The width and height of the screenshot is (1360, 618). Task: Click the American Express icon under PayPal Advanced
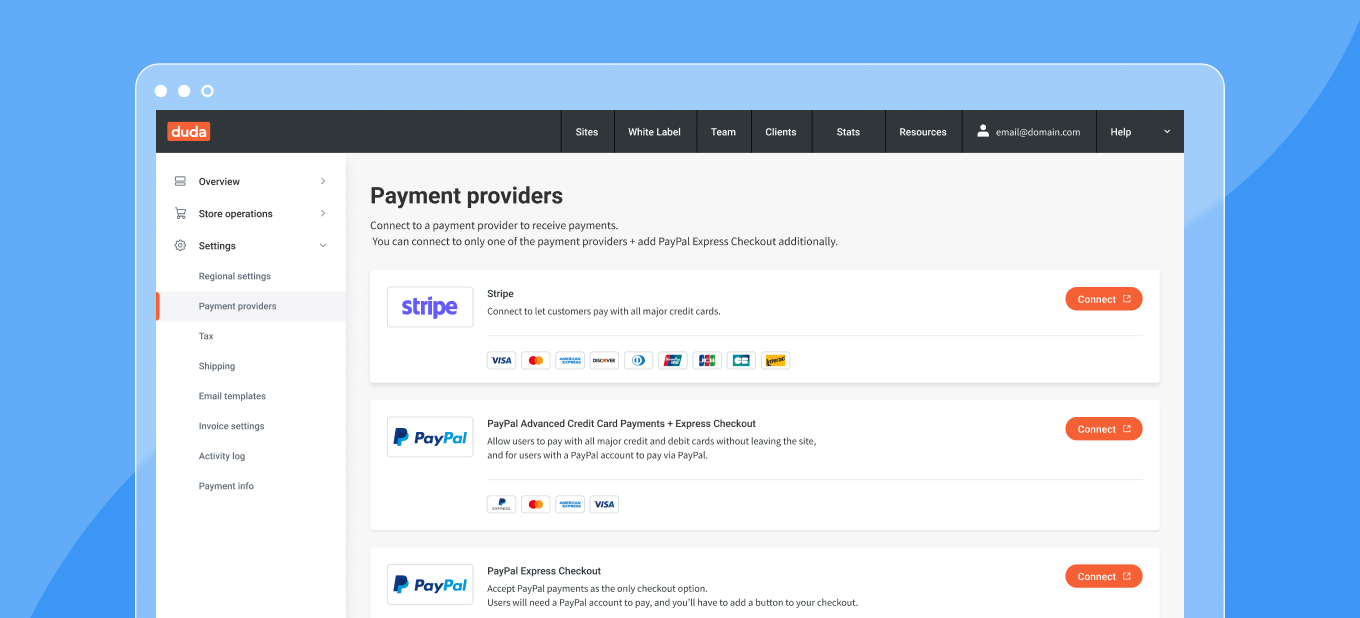570,504
